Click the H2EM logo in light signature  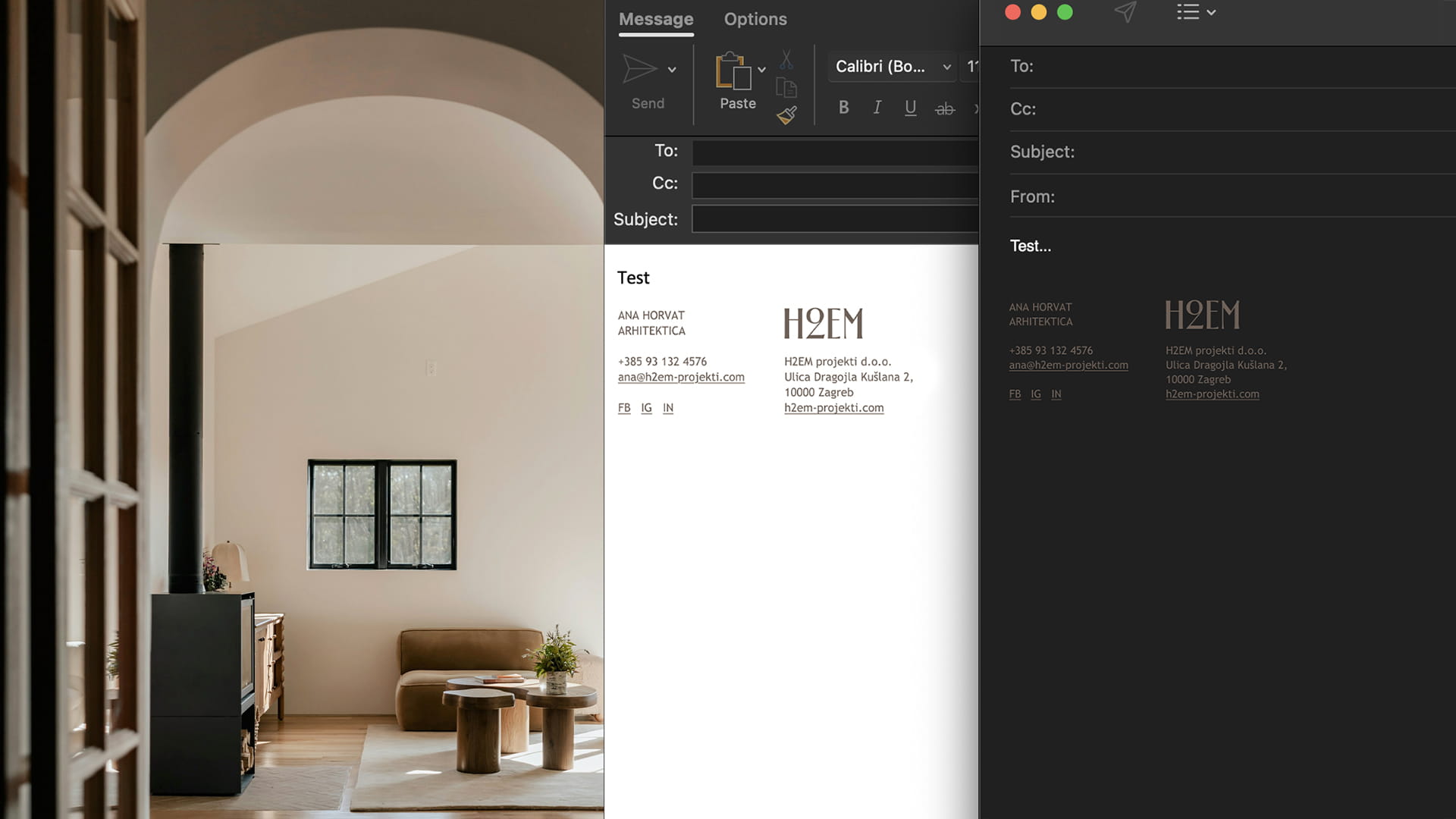tap(823, 323)
